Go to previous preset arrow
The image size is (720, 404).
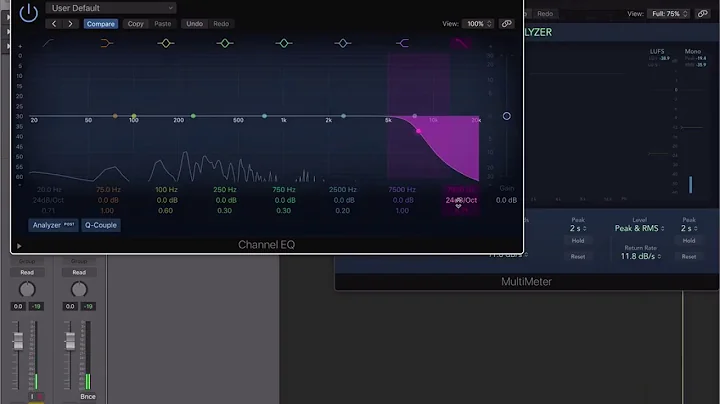(x=54, y=24)
